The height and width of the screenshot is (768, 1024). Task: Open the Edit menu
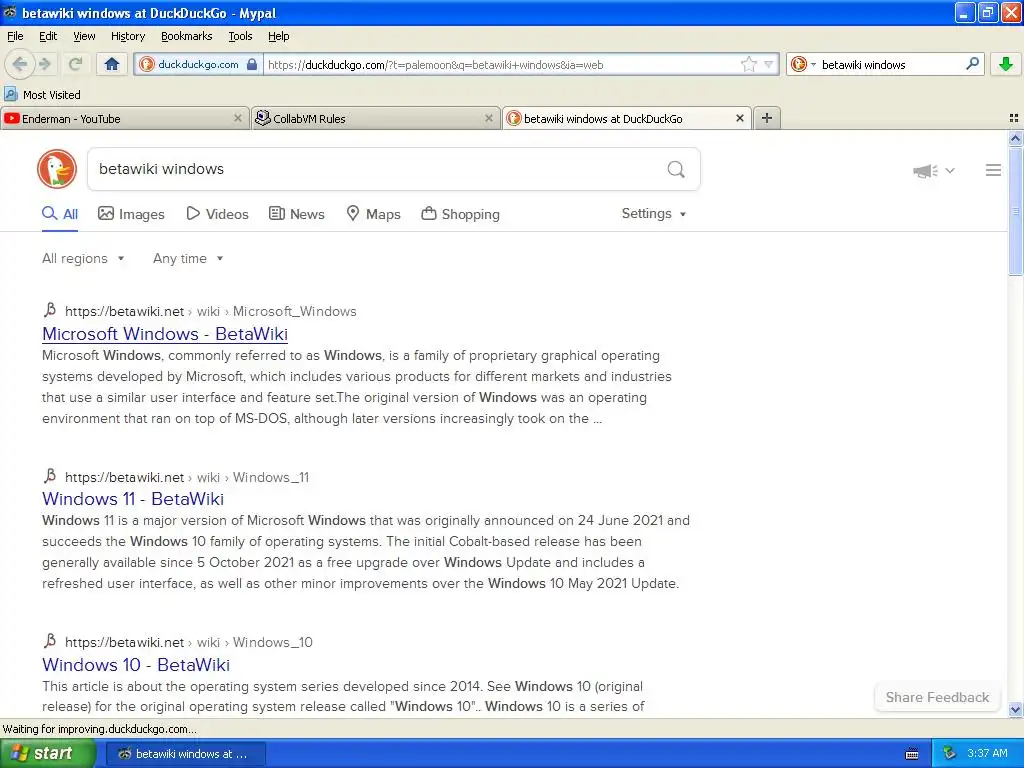[48, 36]
